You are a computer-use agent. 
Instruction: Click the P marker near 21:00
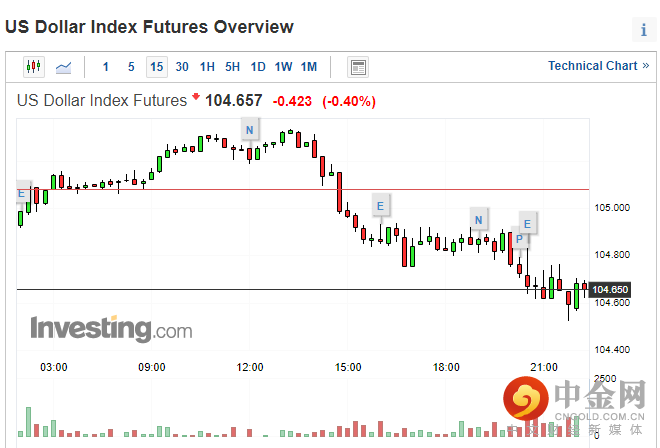pos(520,239)
